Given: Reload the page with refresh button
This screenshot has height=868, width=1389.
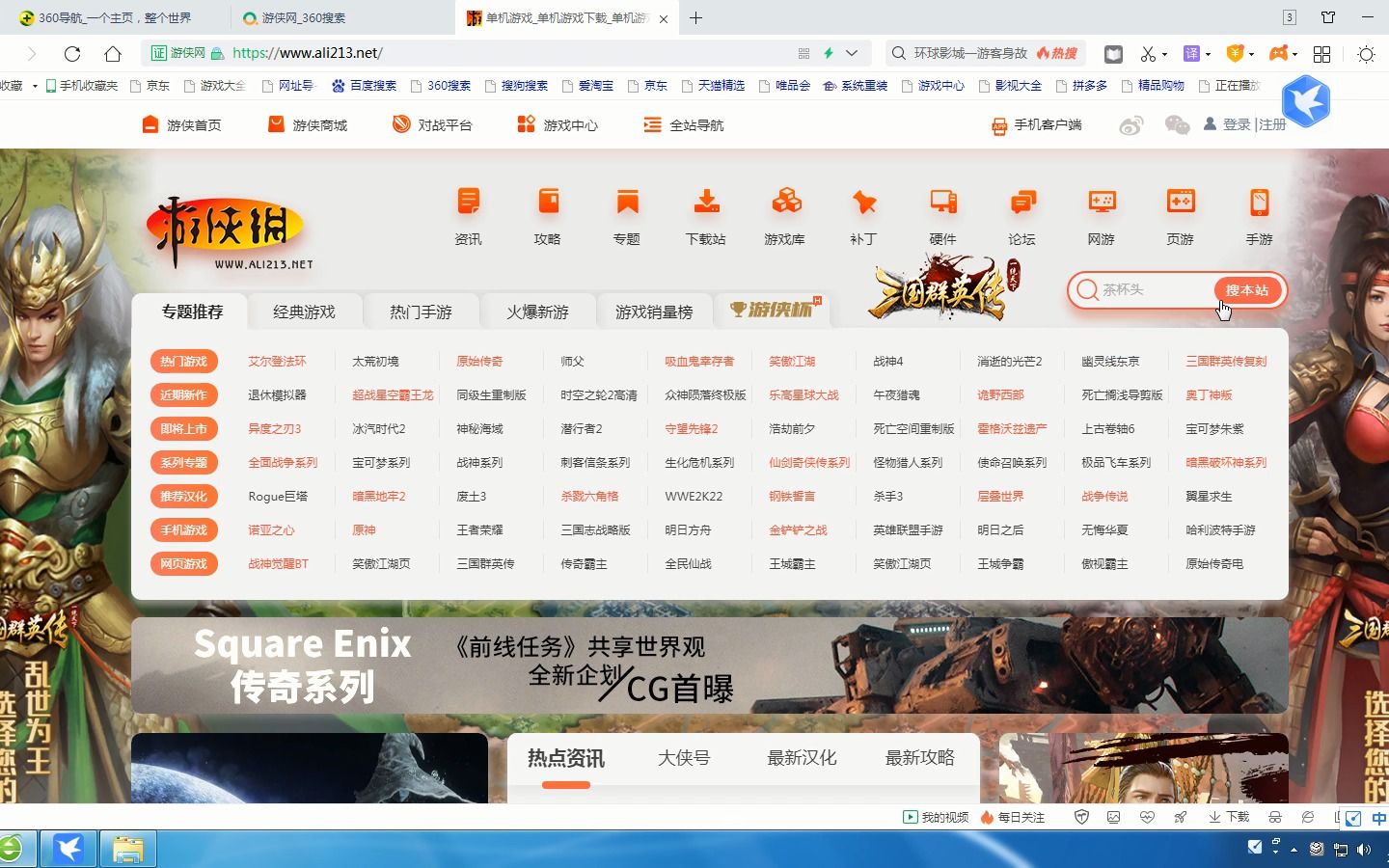Looking at the screenshot, I should tap(72, 54).
